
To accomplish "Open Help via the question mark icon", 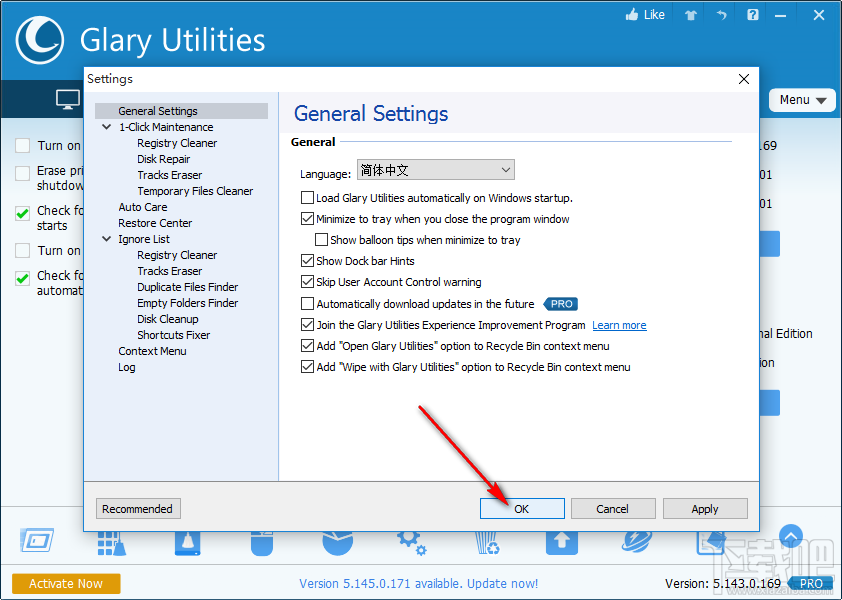I will (x=752, y=14).
